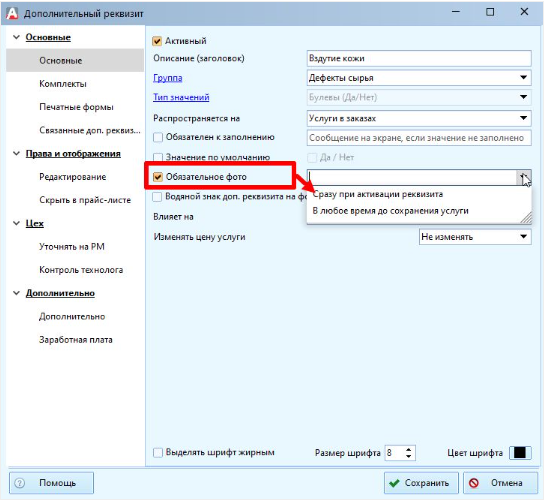The height and width of the screenshot is (501, 545).
Task: Open the Цвет шрифта black color swatch
Action: 520,453
